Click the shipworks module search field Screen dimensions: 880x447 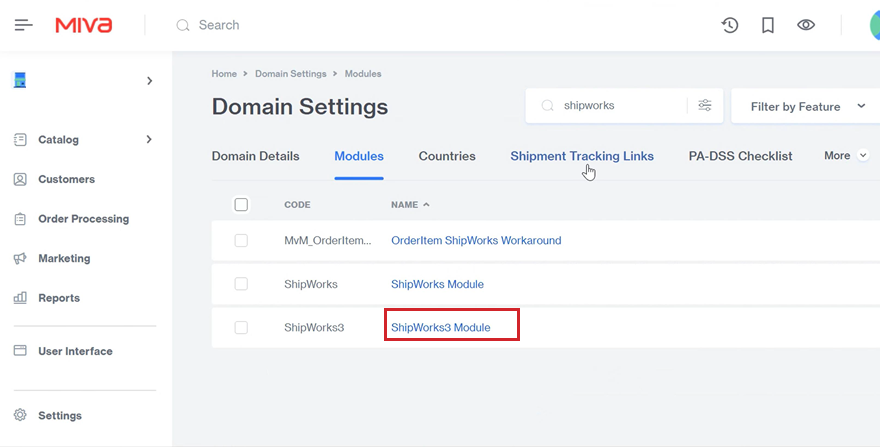(623, 106)
